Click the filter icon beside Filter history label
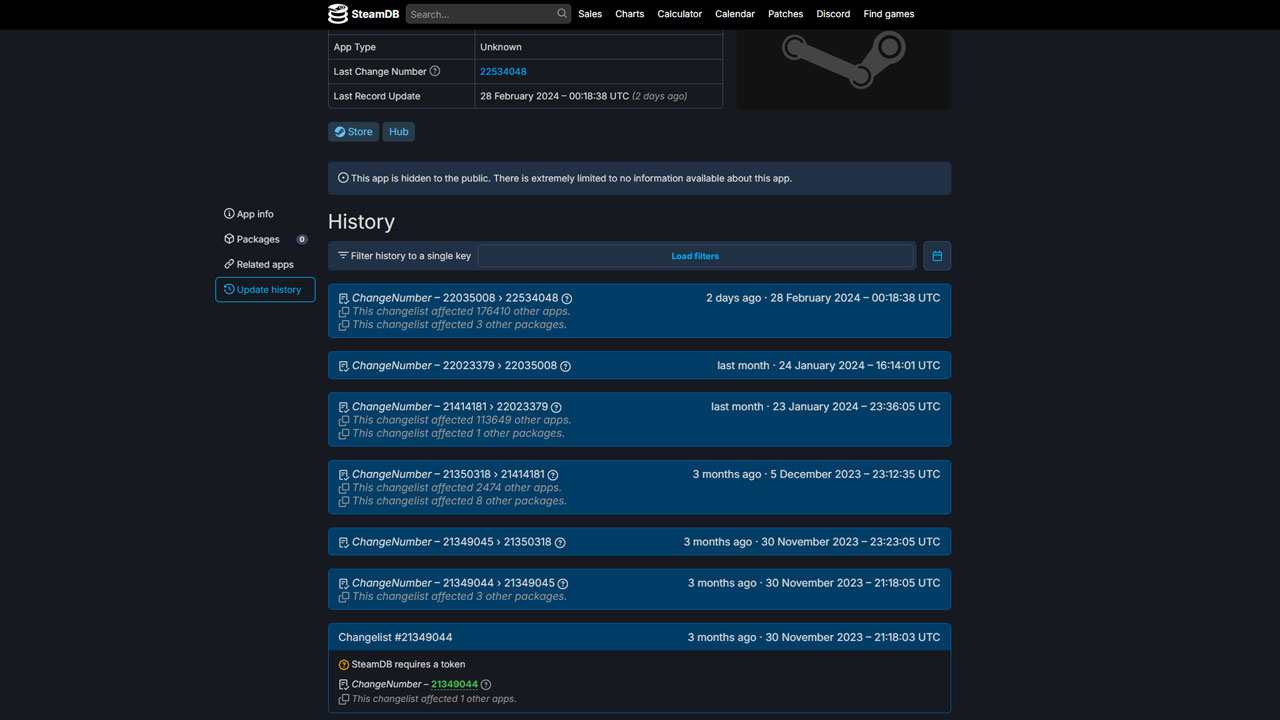The width and height of the screenshot is (1280, 720). coord(343,256)
